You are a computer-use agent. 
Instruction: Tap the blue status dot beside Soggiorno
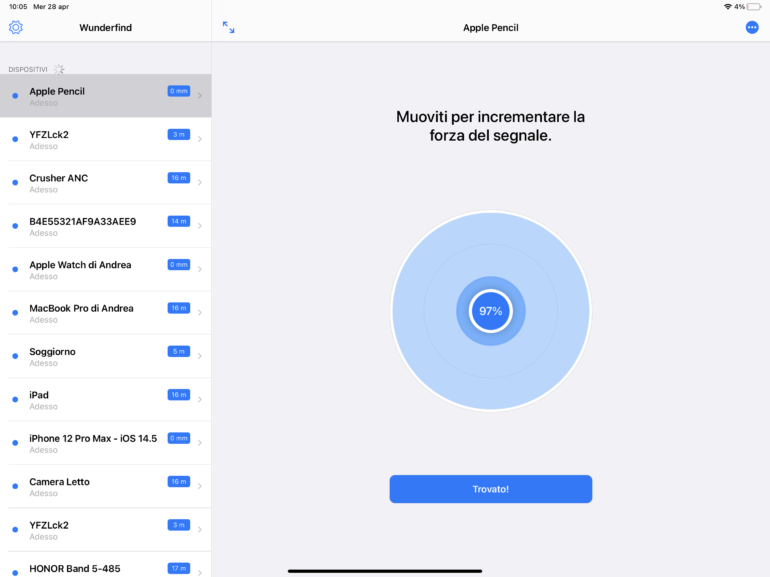[x=15, y=356]
